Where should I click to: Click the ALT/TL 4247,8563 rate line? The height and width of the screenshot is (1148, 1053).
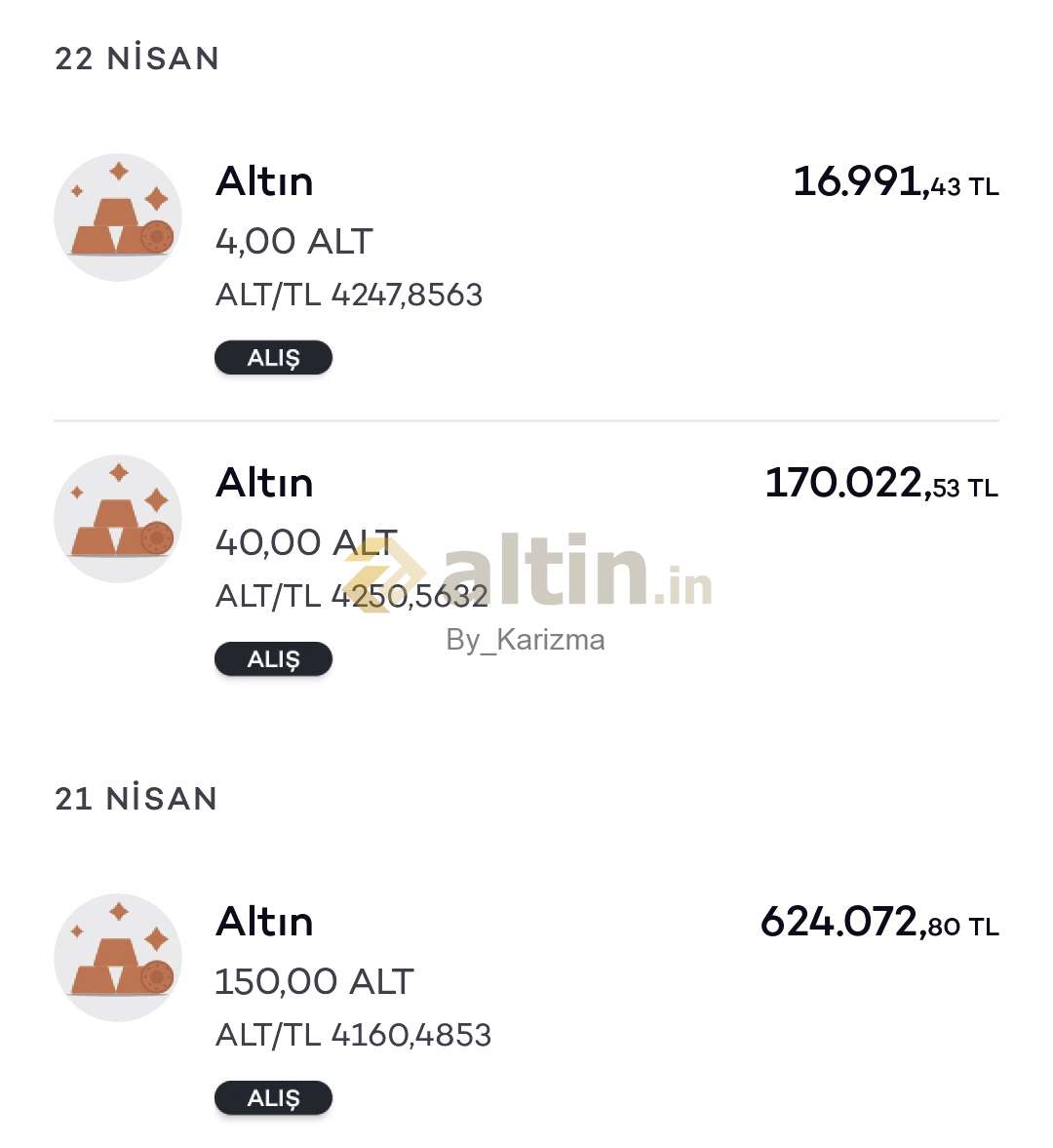tap(348, 295)
